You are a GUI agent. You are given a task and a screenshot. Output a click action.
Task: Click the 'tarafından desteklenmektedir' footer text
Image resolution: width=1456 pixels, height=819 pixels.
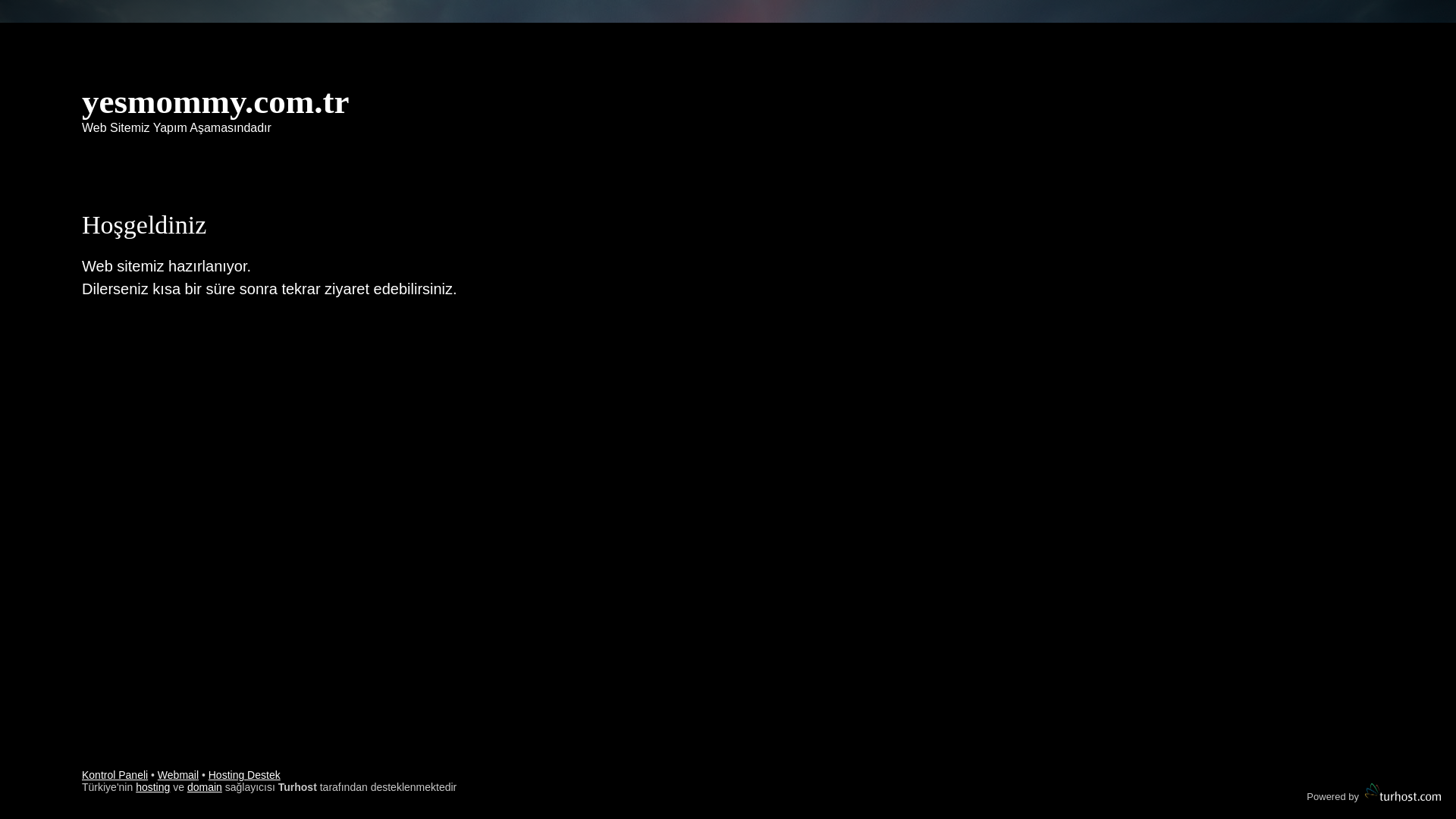point(388,787)
